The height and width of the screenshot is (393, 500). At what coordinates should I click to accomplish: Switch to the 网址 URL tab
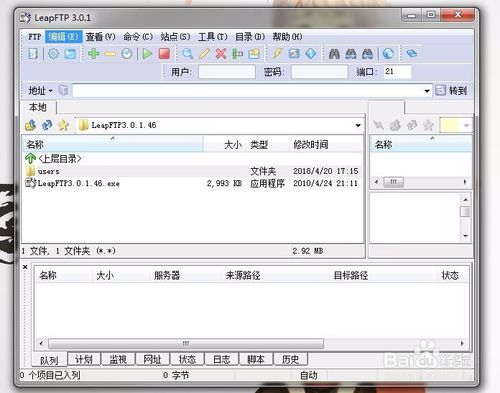[x=152, y=359]
